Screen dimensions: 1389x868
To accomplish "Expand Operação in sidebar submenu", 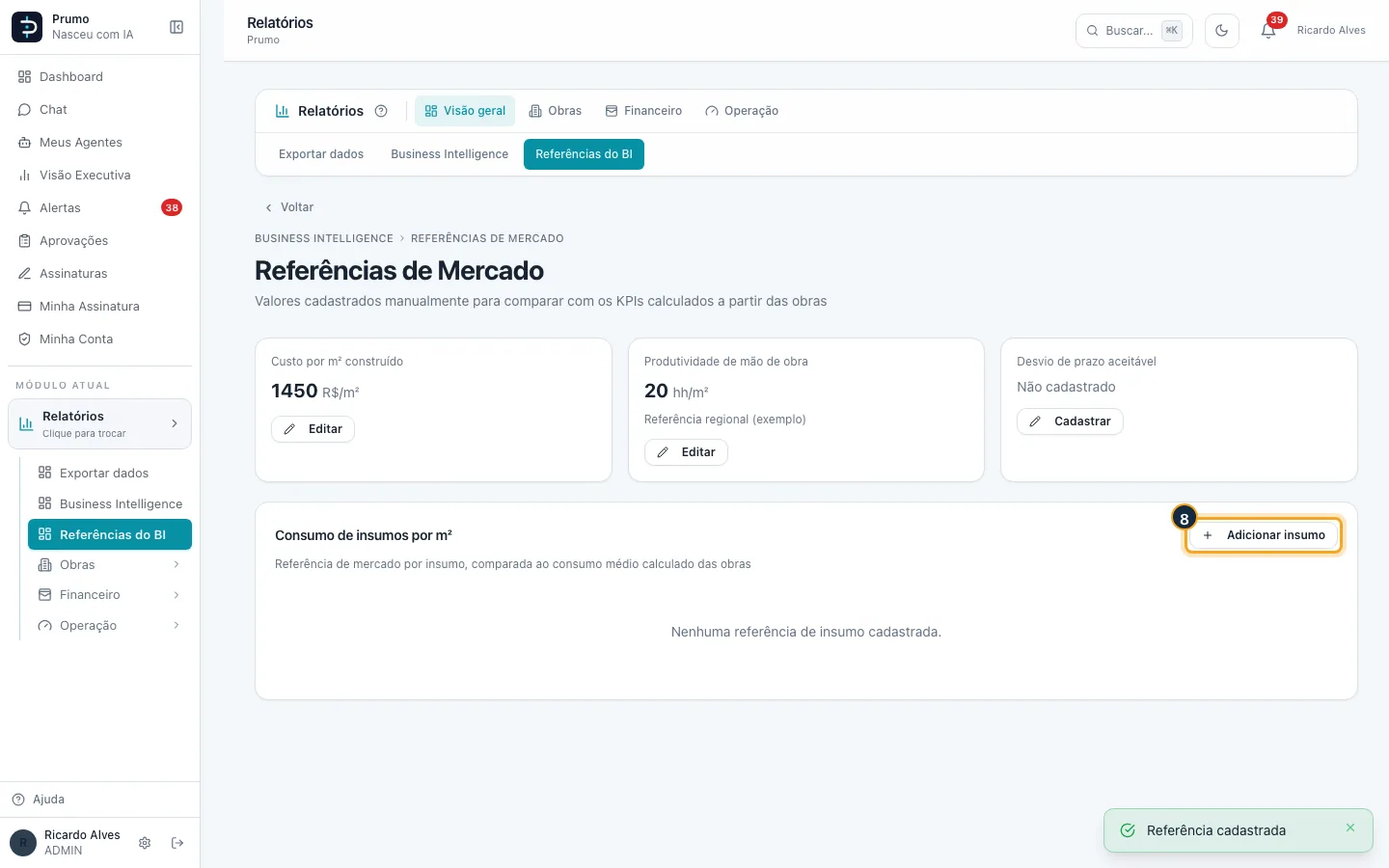I will point(110,626).
